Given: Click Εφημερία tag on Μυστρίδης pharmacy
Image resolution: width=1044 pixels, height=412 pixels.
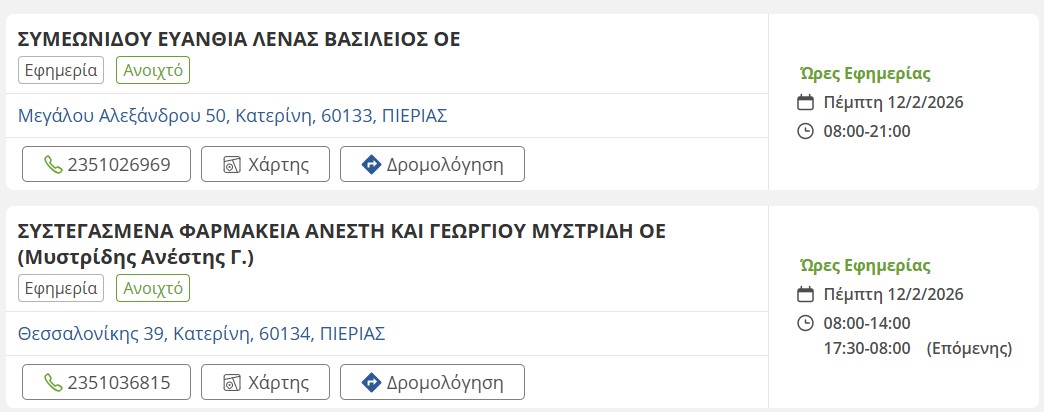Looking at the screenshot, I should 61,288.
